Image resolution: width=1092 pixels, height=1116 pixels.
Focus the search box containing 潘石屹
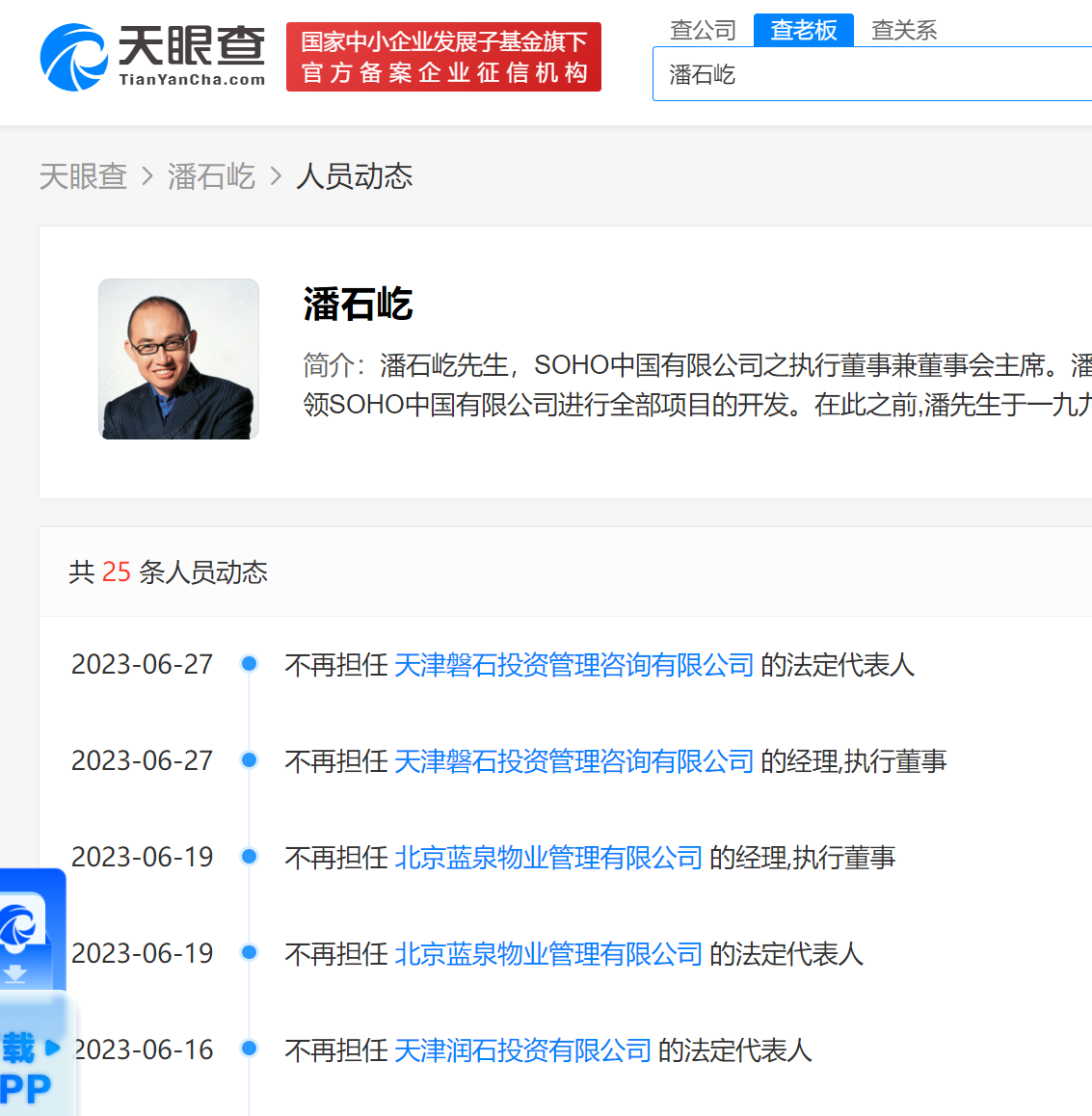coord(872,74)
